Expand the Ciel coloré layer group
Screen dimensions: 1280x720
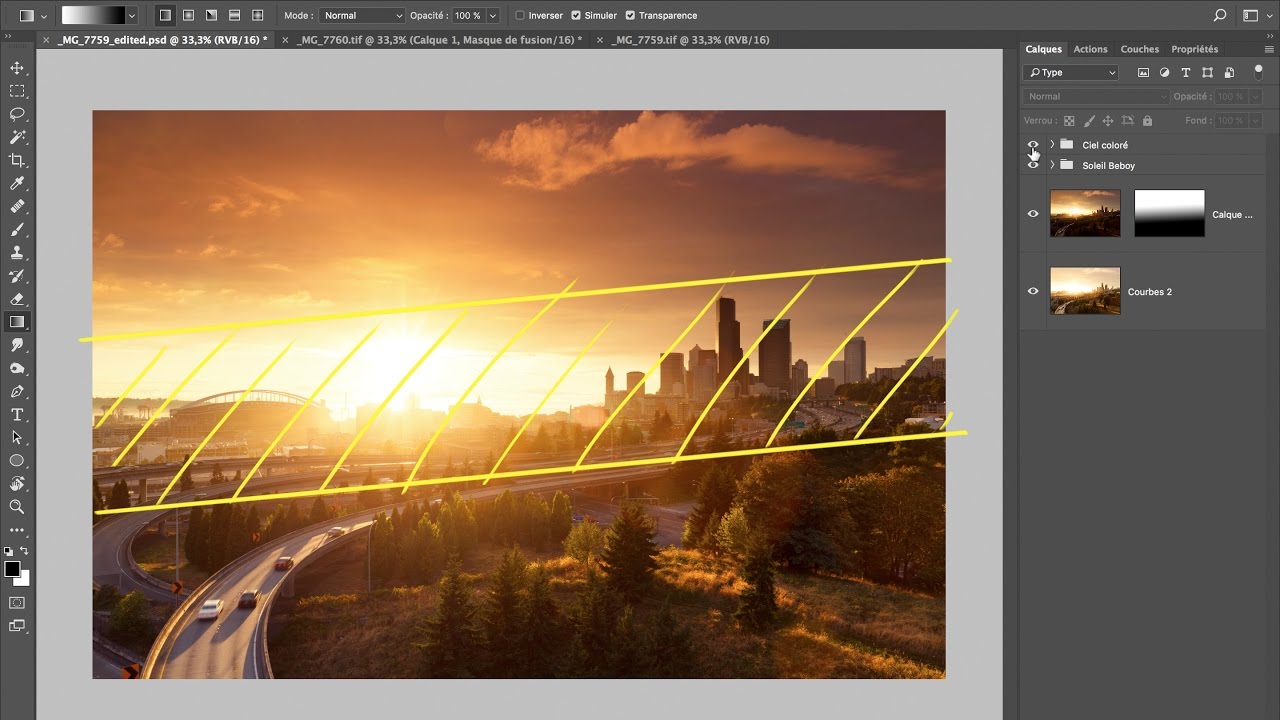tap(1052, 145)
